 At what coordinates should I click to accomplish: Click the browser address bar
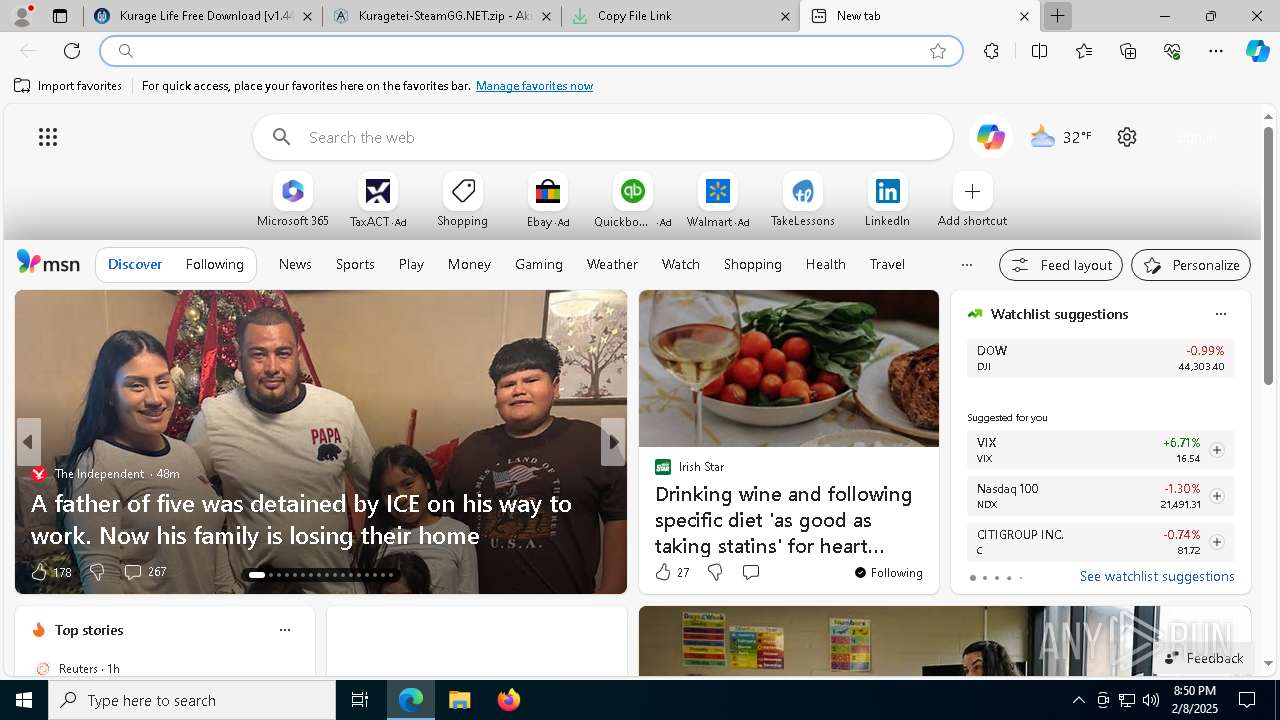530,51
